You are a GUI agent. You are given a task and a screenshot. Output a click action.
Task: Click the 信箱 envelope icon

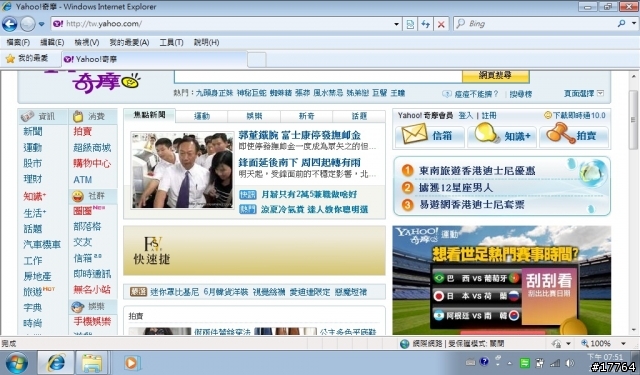414,134
